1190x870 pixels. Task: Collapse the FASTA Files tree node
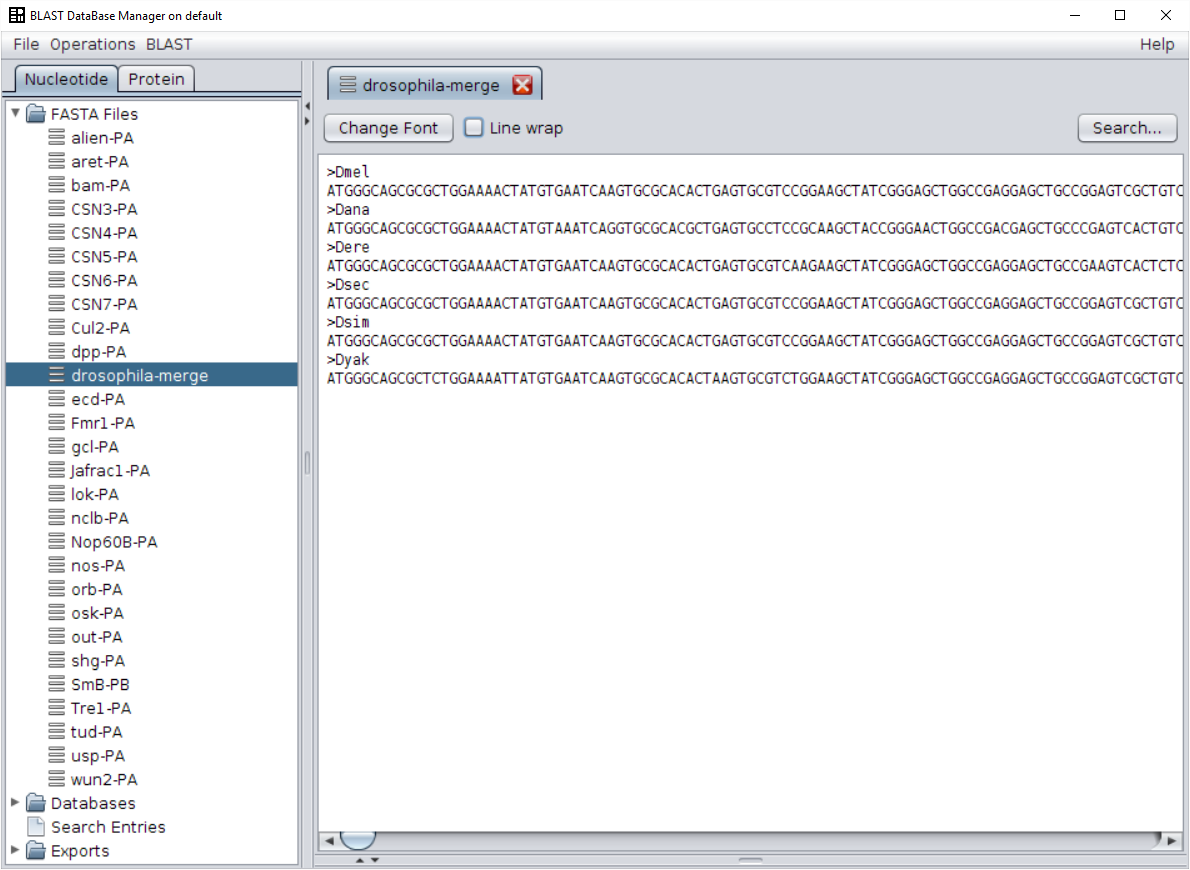click(x=15, y=113)
